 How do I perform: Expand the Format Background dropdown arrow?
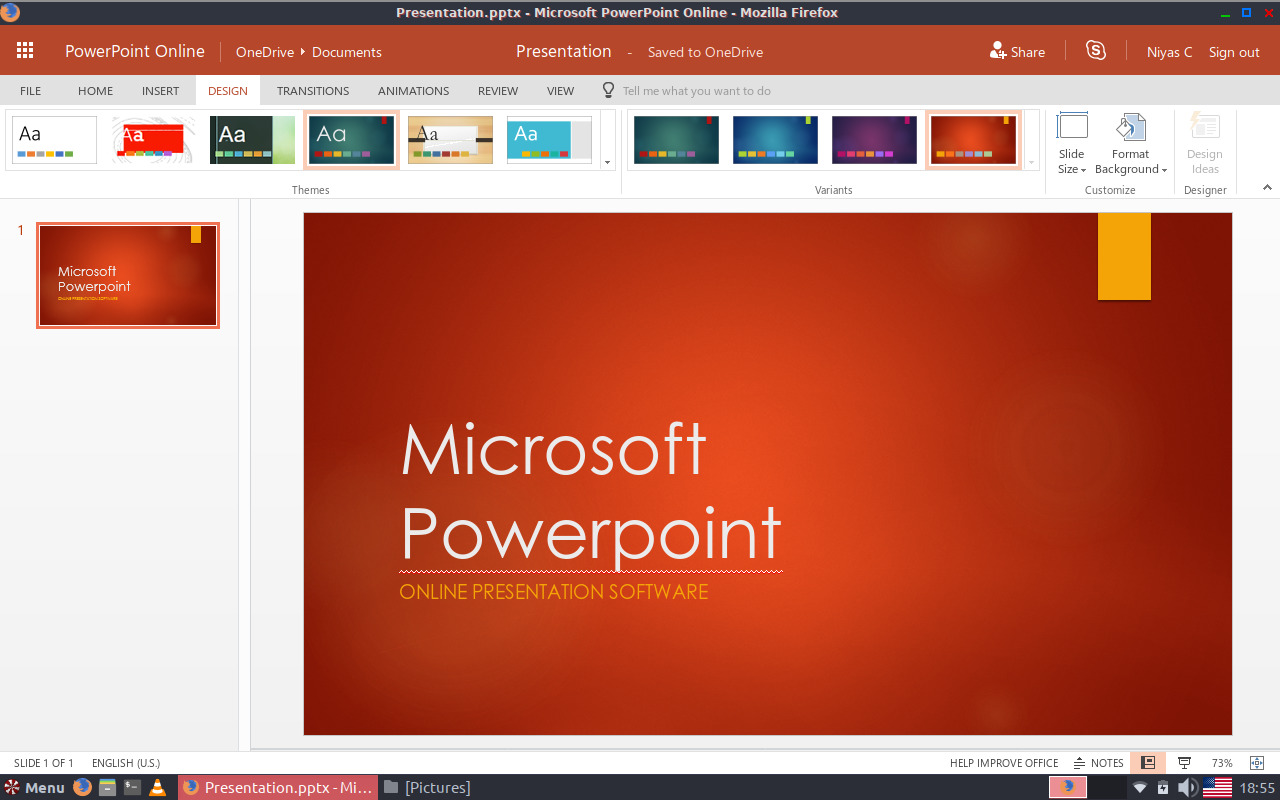(x=1163, y=169)
